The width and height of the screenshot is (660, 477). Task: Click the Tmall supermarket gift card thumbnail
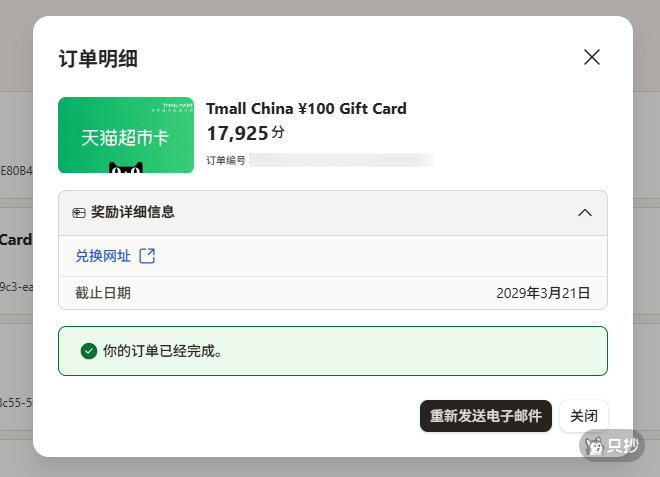pos(126,135)
